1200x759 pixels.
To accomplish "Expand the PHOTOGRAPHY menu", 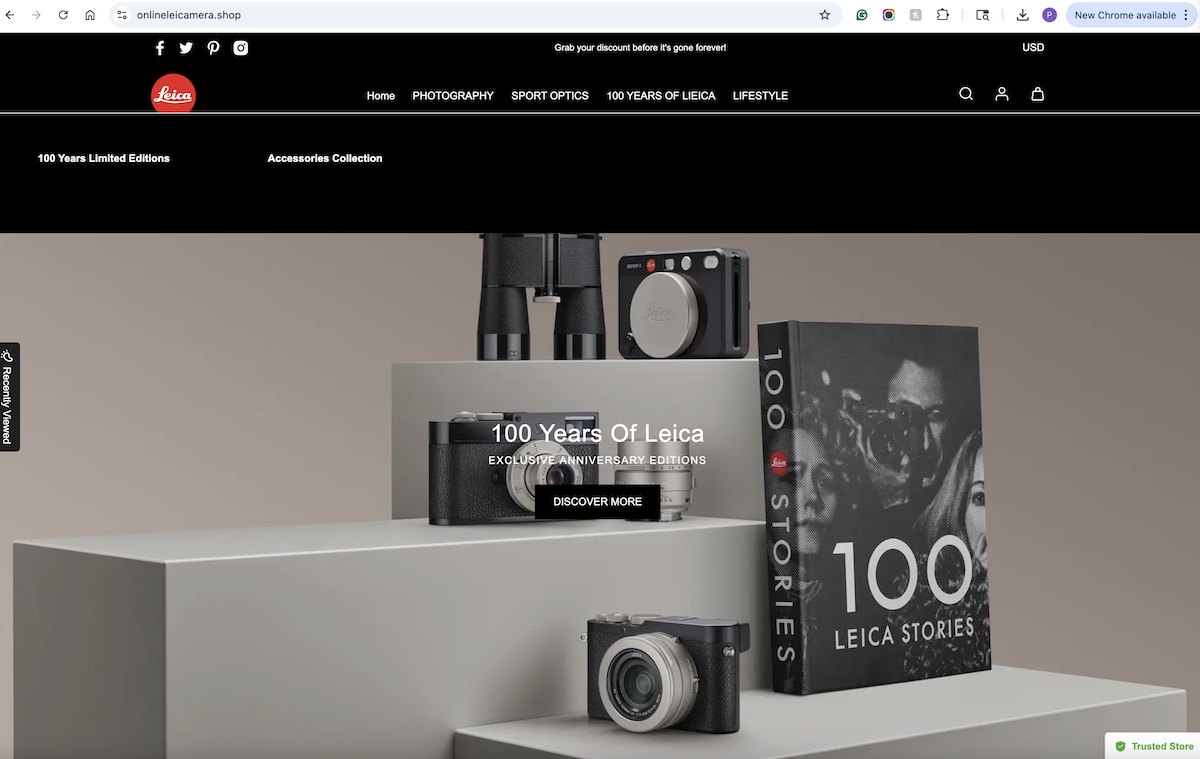I will tap(453, 96).
